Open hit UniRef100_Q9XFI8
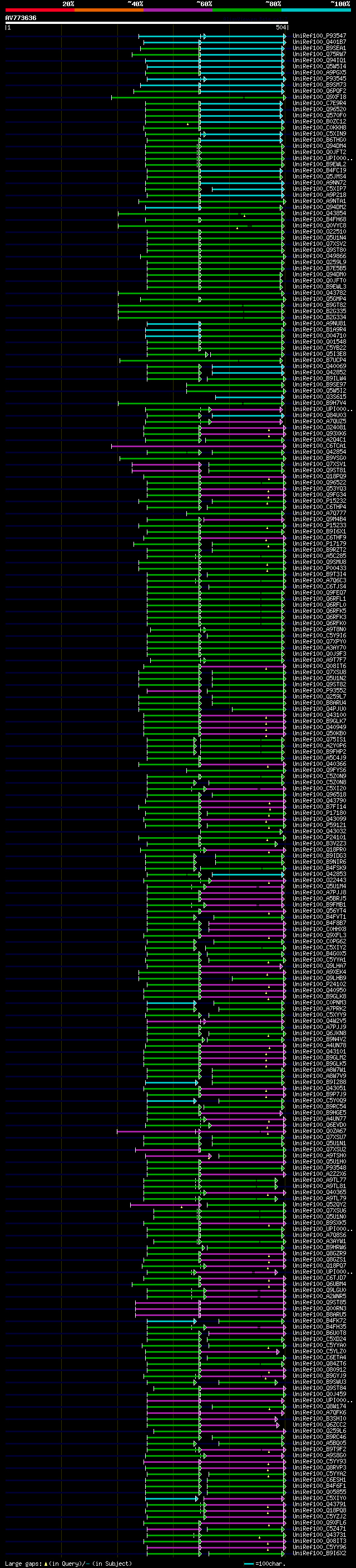356x1568 pixels. pos(319,97)
